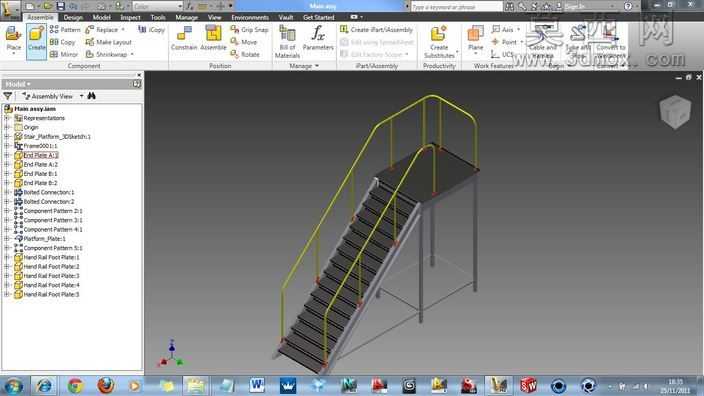Viewport: 704px width, 396px height.
Task: Switch to the Inspect ribbon tab
Action: pos(130,18)
